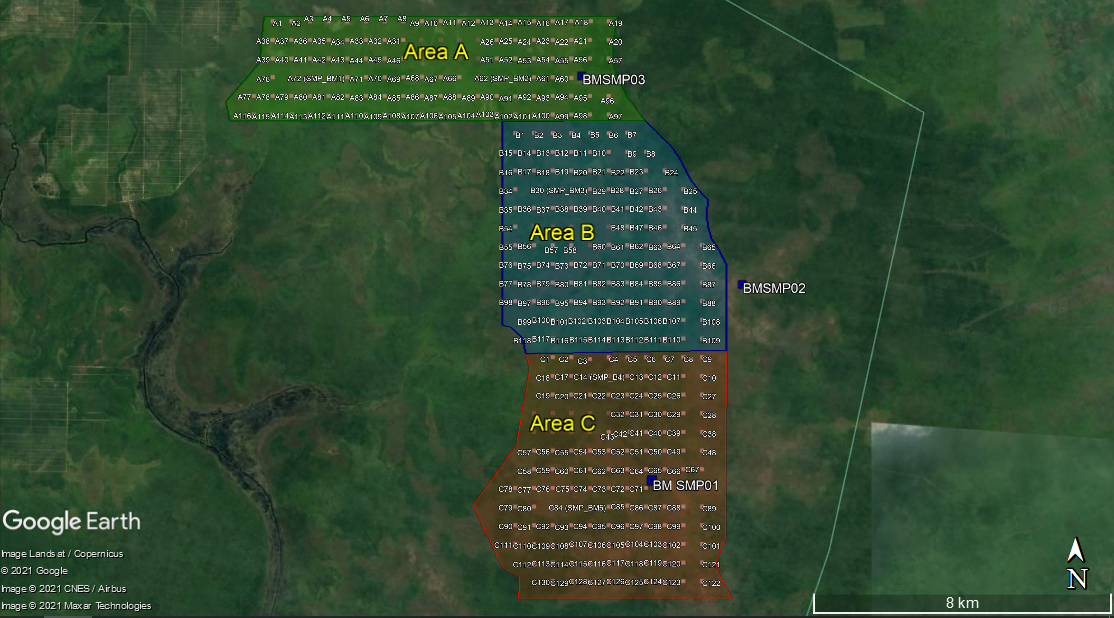This screenshot has width=1114, height=618.
Task: Click the Image Landsat / Copernicus attribution
Action: [62, 553]
